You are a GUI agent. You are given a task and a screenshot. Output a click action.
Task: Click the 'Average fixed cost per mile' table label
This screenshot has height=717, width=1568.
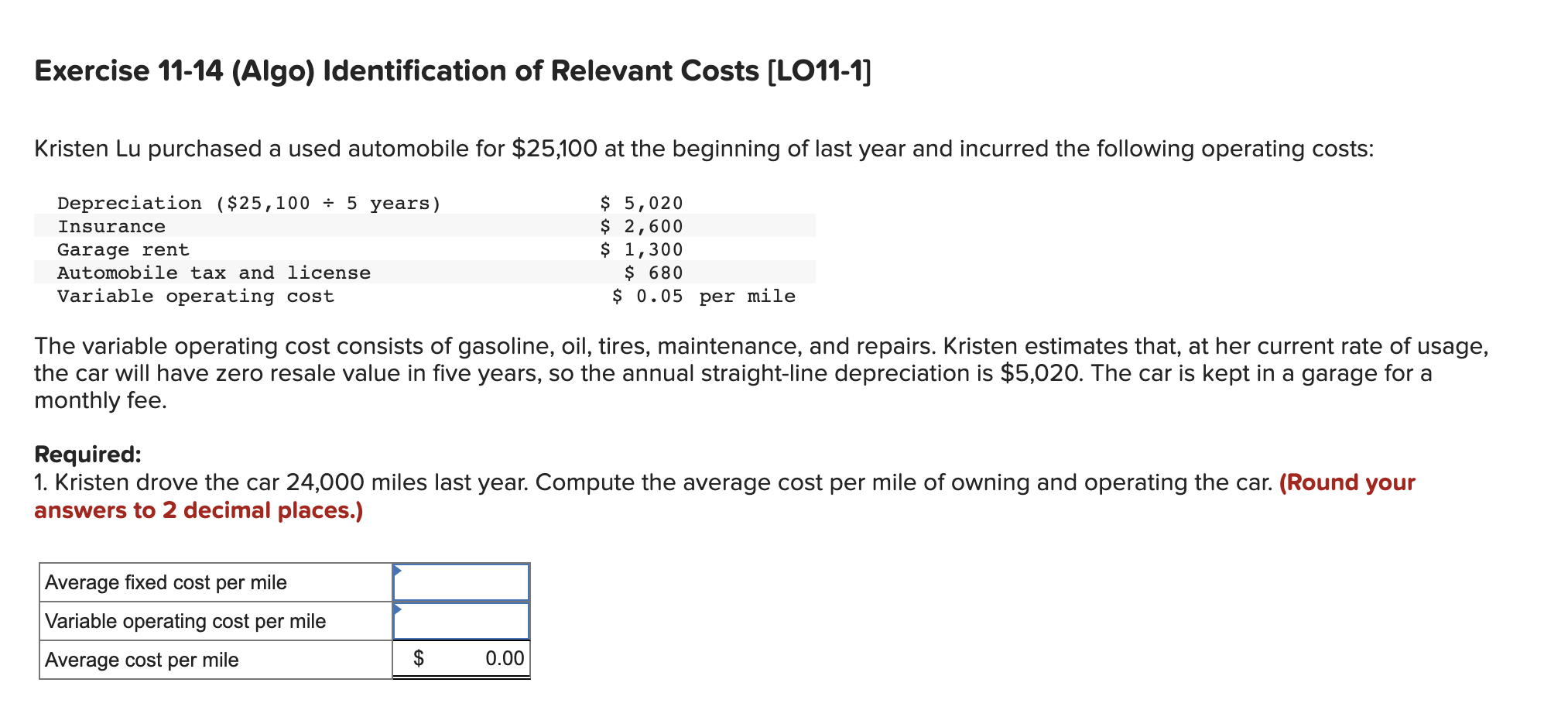pos(166,582)
